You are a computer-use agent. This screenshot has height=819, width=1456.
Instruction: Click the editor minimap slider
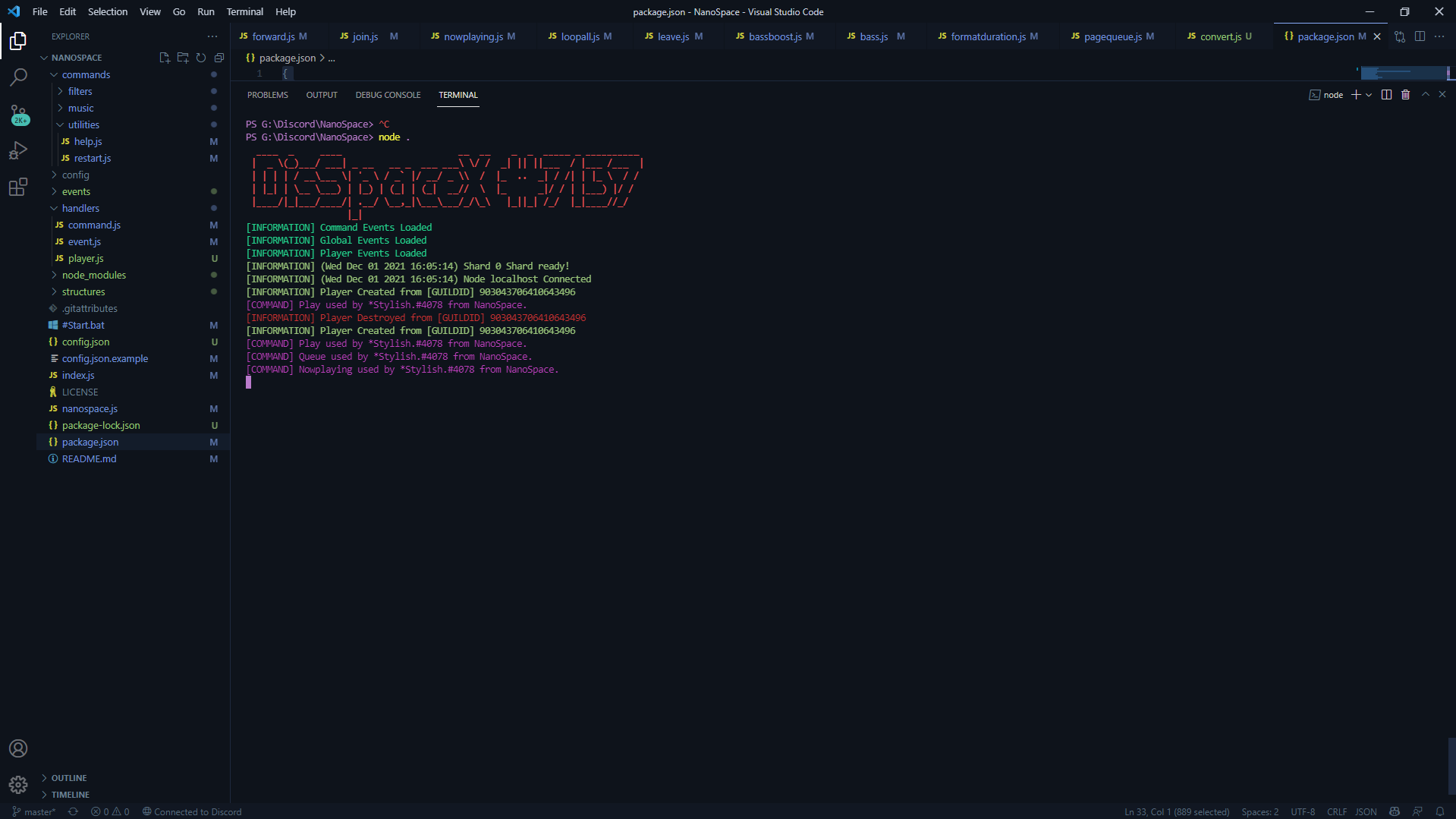(x=1404, y=73)
